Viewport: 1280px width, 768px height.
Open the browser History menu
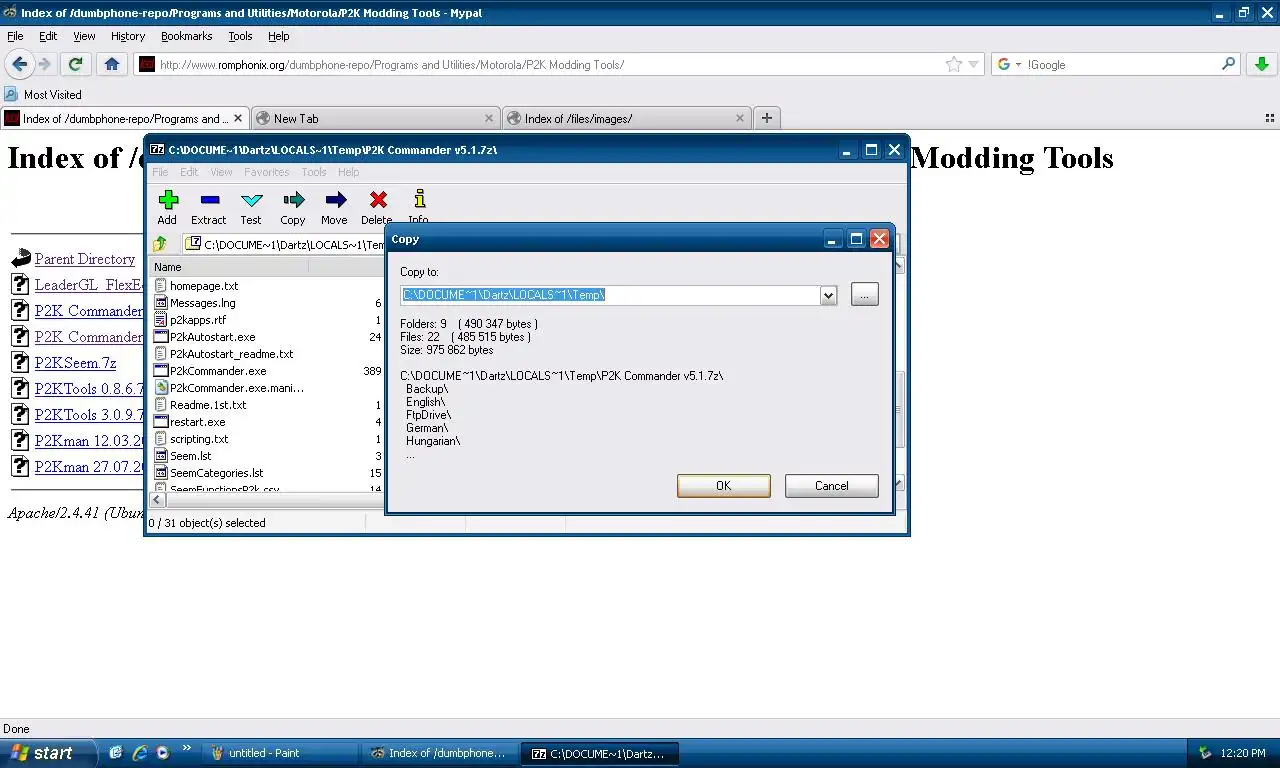128,36
